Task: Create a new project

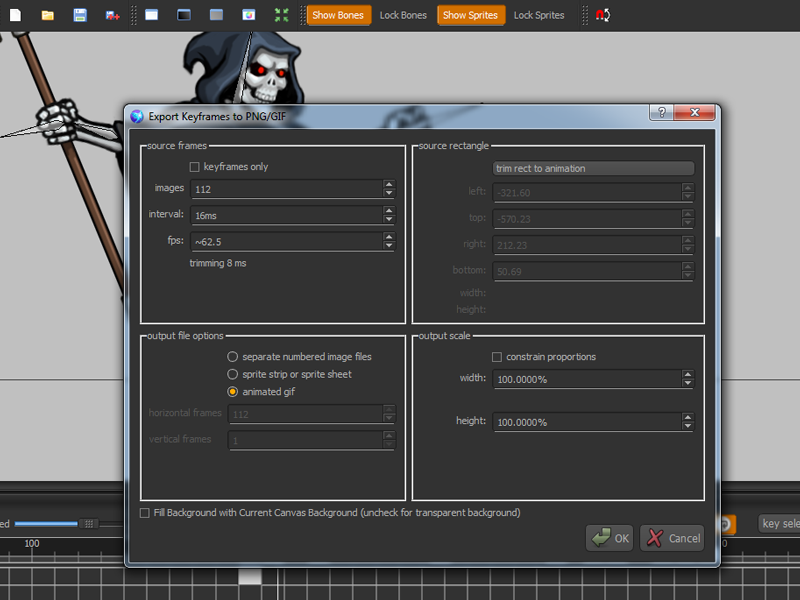Action: tap(14, 15)
